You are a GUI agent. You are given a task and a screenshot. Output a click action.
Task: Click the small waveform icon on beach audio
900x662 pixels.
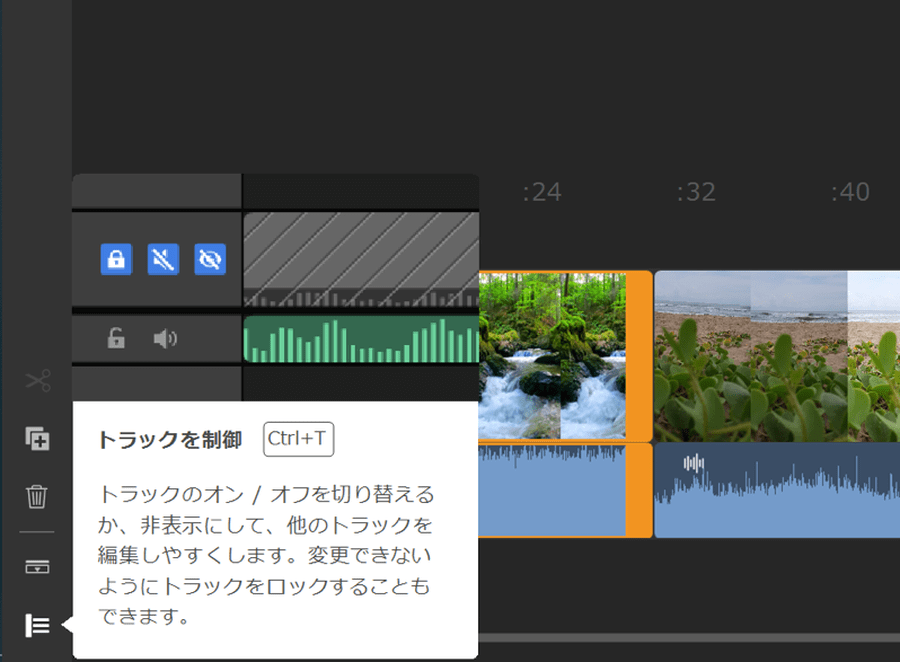pos(693,463)
